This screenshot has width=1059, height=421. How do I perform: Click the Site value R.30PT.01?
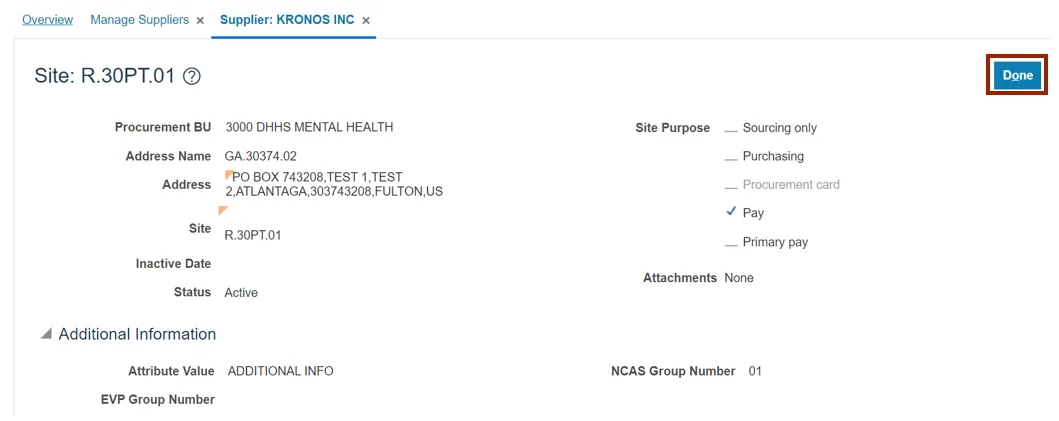[x=253, y=235]
